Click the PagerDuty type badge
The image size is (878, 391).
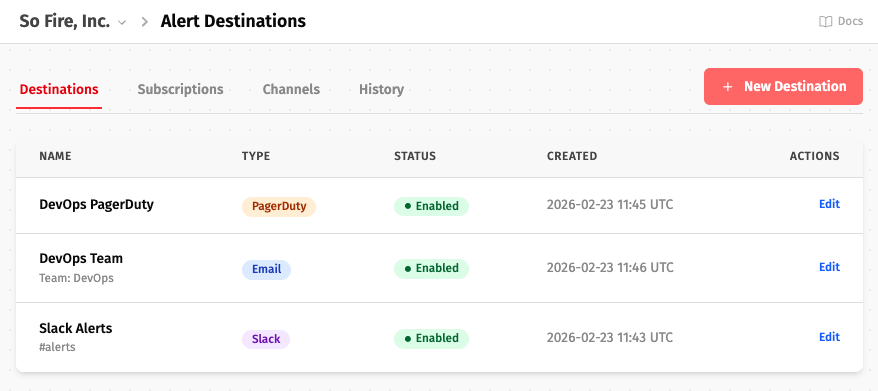click(x=279, y=206)
